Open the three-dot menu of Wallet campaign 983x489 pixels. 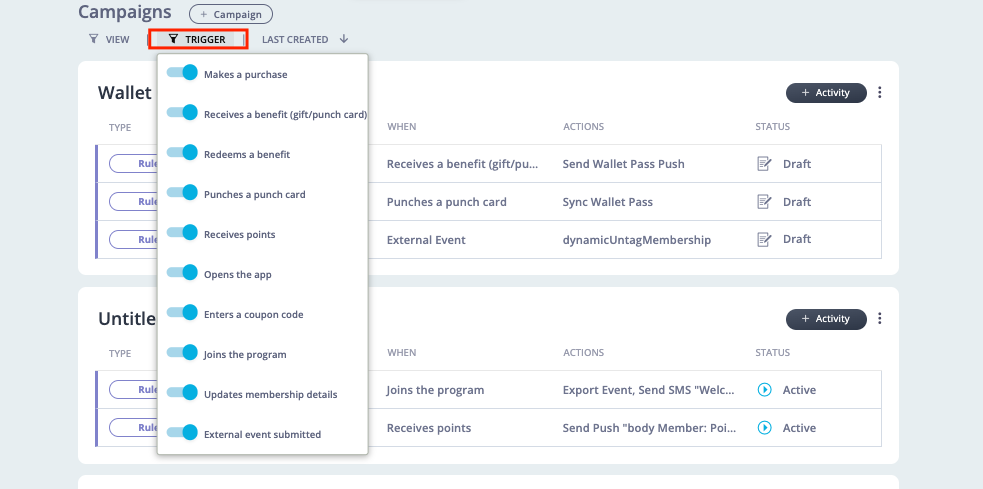(x=880, y=93)
